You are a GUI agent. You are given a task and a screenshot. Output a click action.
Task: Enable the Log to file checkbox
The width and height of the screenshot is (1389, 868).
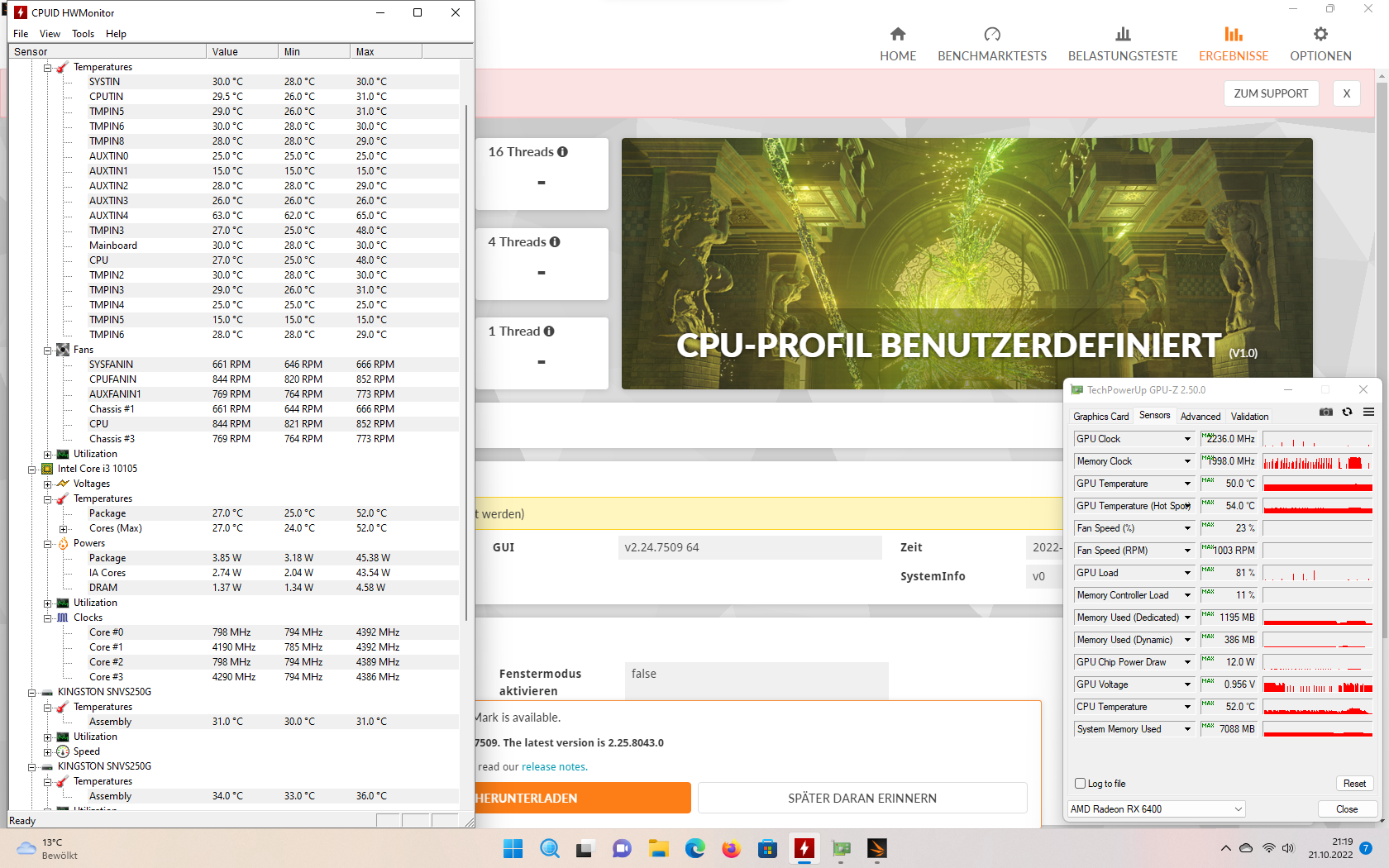point(1080,783)
